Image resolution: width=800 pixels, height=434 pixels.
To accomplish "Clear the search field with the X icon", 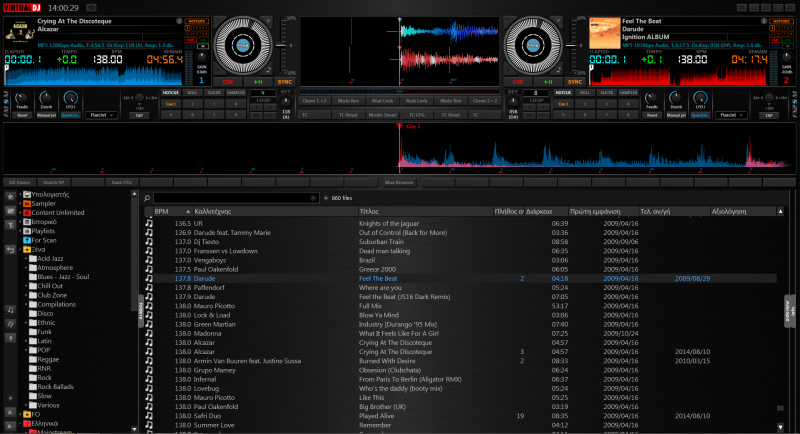I will (x=313, y=198).
